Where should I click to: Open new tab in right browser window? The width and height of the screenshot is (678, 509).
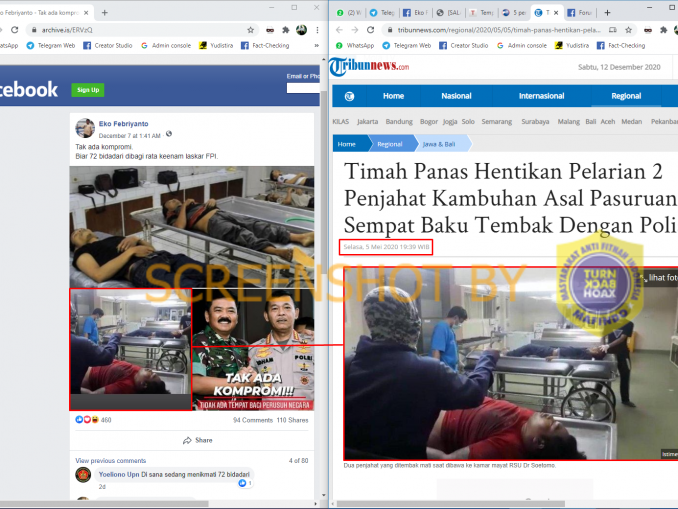click(x=607, y=13)
